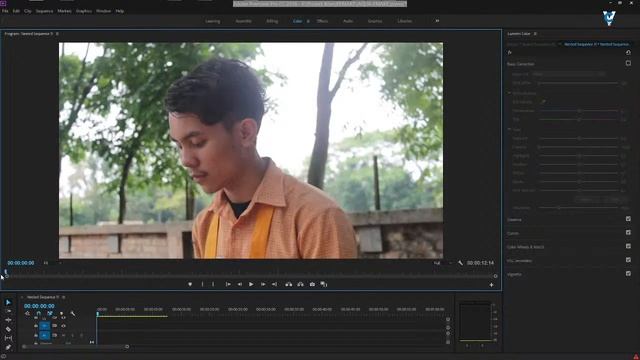Select the Slip tool

click(8, 338)
